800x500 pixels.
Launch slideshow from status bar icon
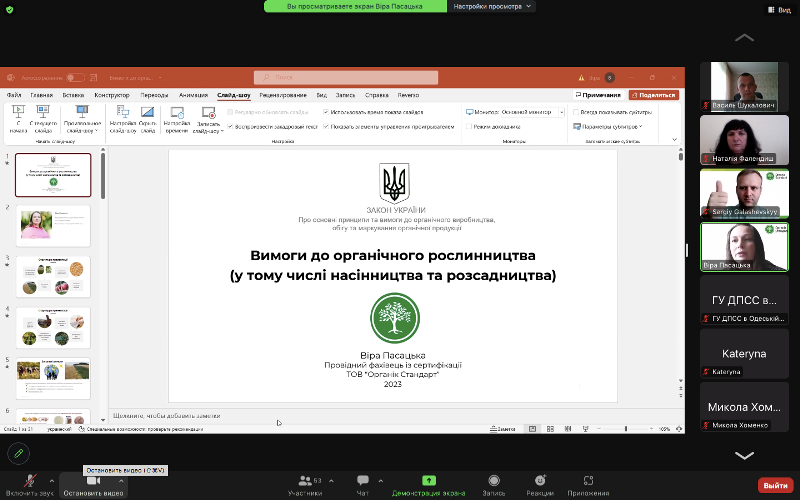click(x=586, y=429)
